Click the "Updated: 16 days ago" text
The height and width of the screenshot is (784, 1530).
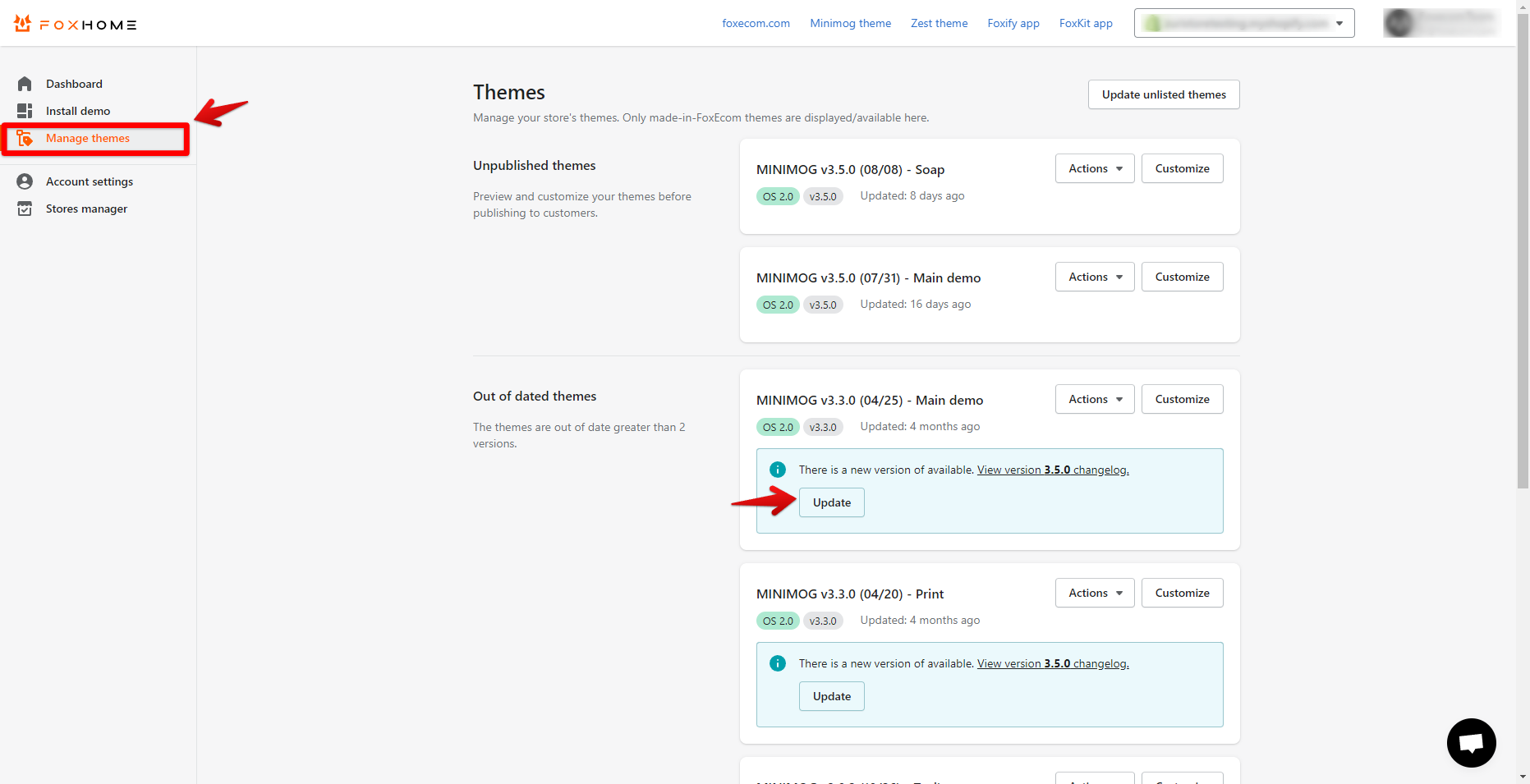[915, 304]
